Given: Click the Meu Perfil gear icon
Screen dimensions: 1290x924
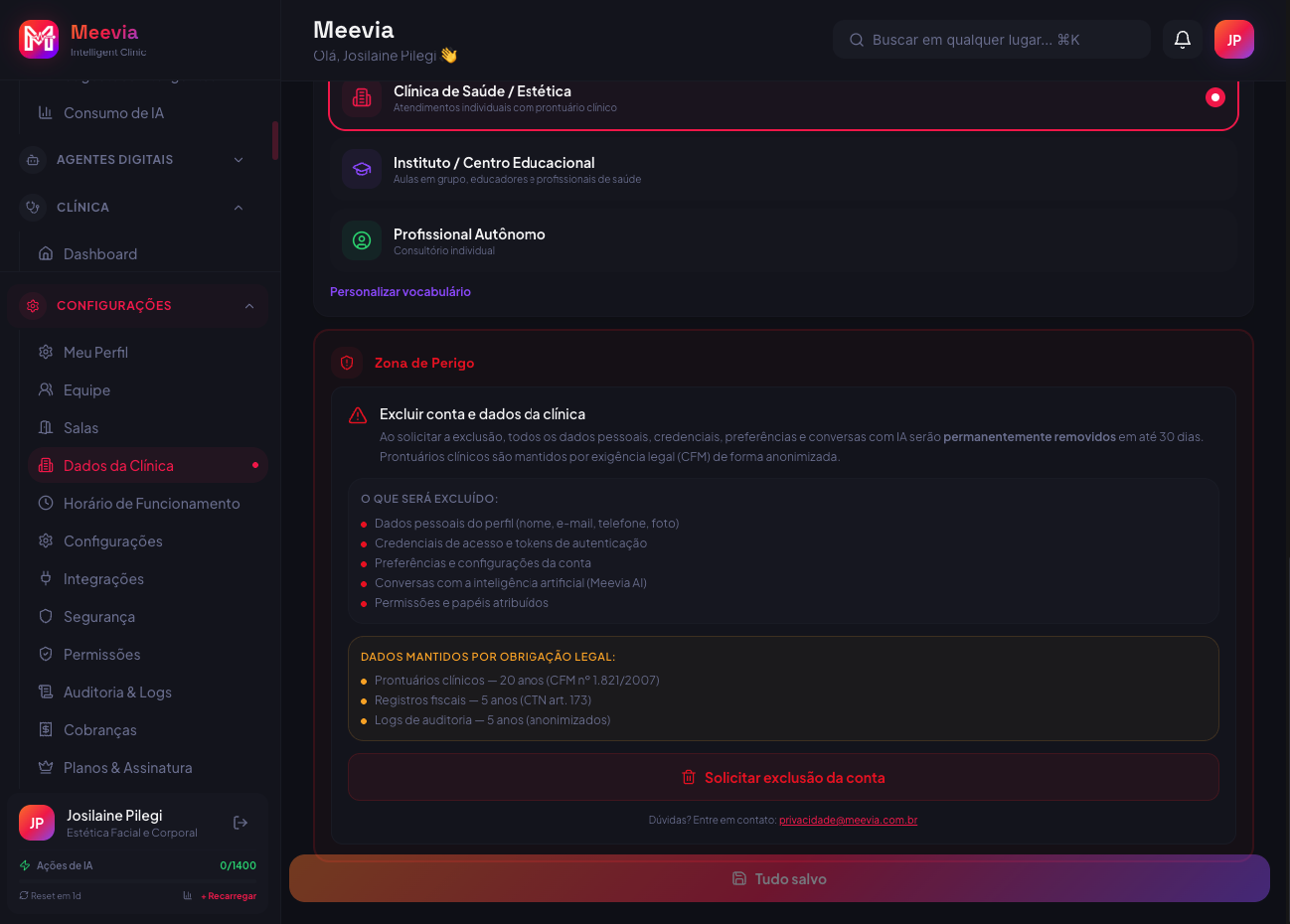Looking at the screenshot, I should [x=45, y=352].
